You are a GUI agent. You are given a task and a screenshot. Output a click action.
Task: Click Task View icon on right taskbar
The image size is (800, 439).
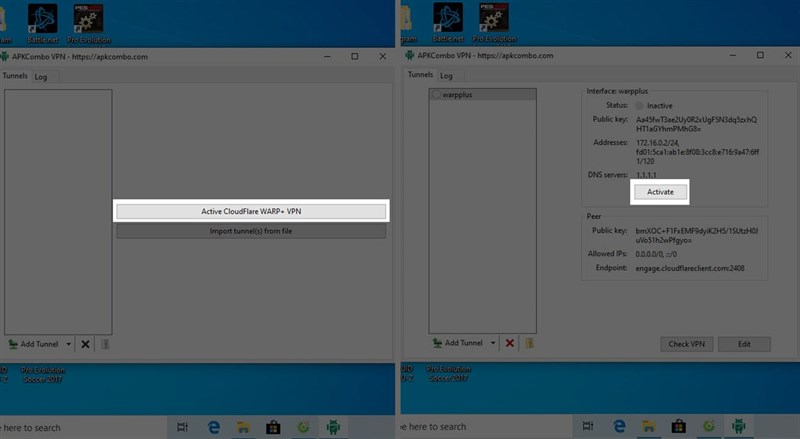pyautogui.click(x=588, y=426)
